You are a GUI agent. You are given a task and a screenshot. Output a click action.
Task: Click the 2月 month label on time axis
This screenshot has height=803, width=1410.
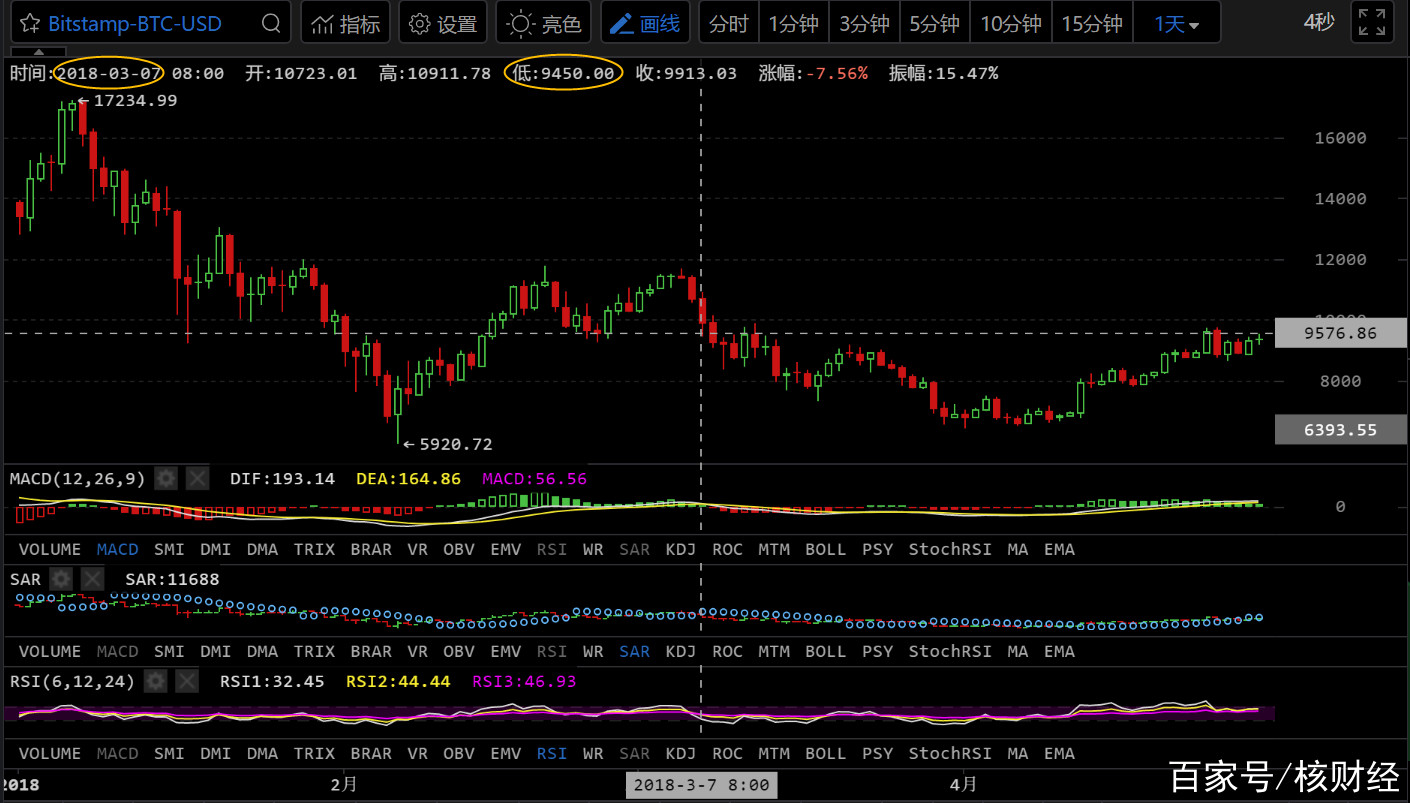coord(343,785)
